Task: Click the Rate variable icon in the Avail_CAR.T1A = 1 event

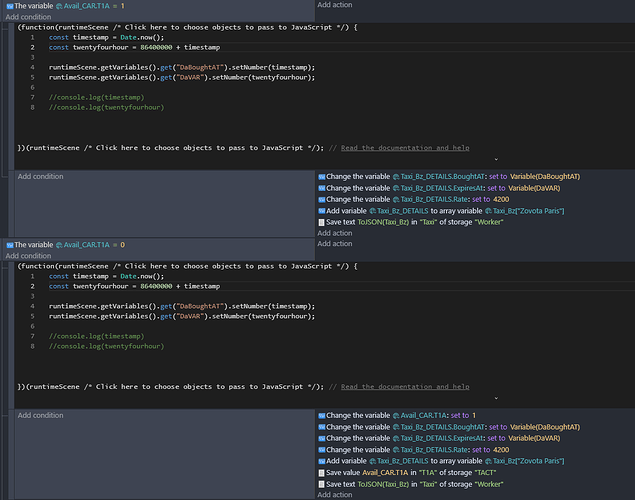Action: pos(322,199)
